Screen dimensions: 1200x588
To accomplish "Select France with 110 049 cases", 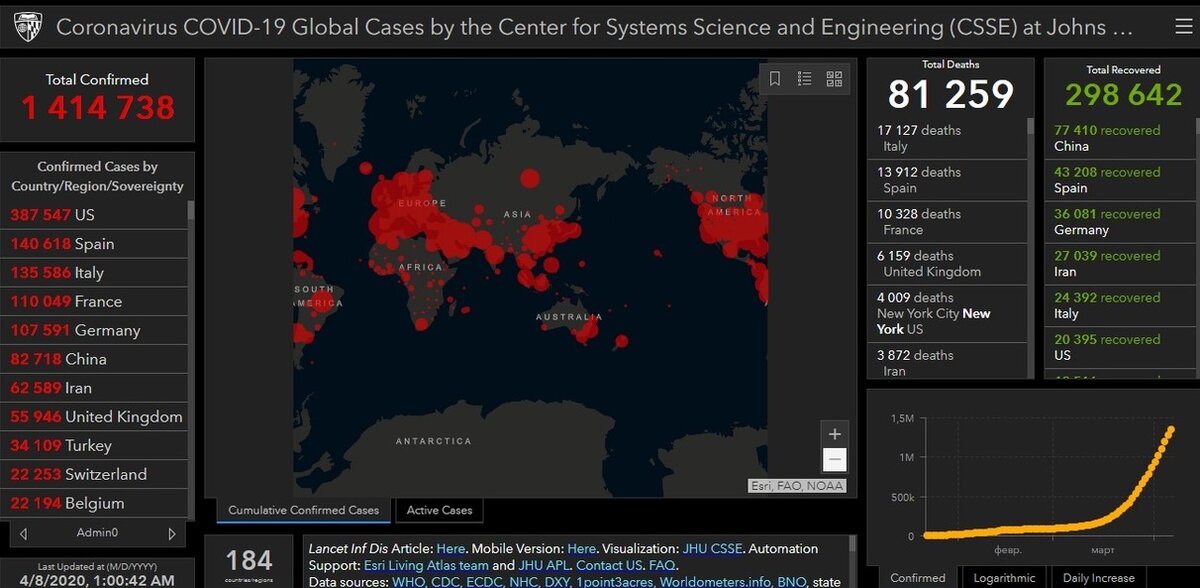I will click(94, 302).
